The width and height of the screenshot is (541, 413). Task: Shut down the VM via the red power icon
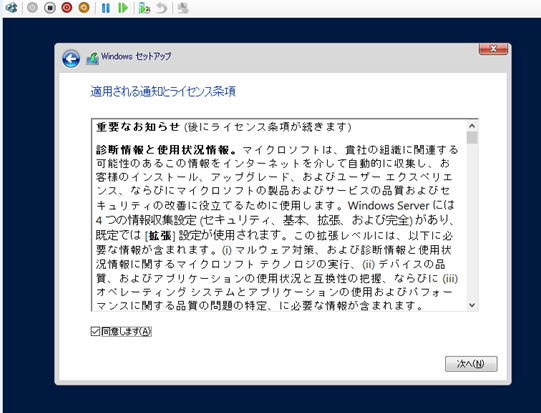tap(67, 8)
